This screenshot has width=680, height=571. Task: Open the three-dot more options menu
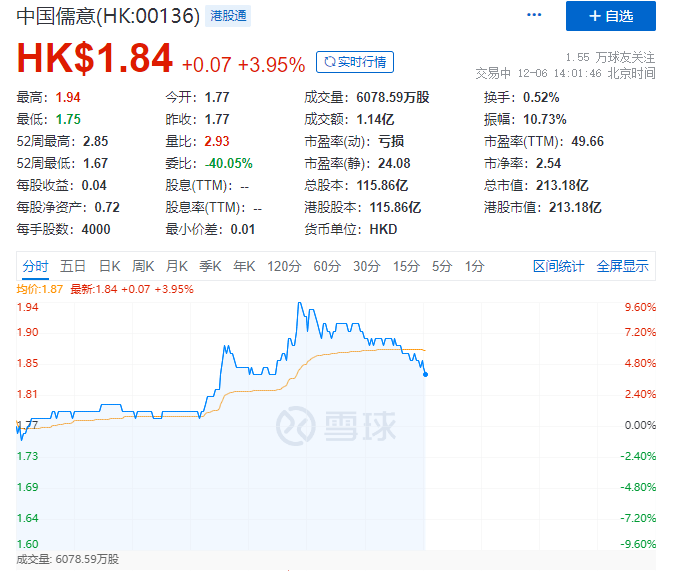pyautogui.click(x=534, y=15)
